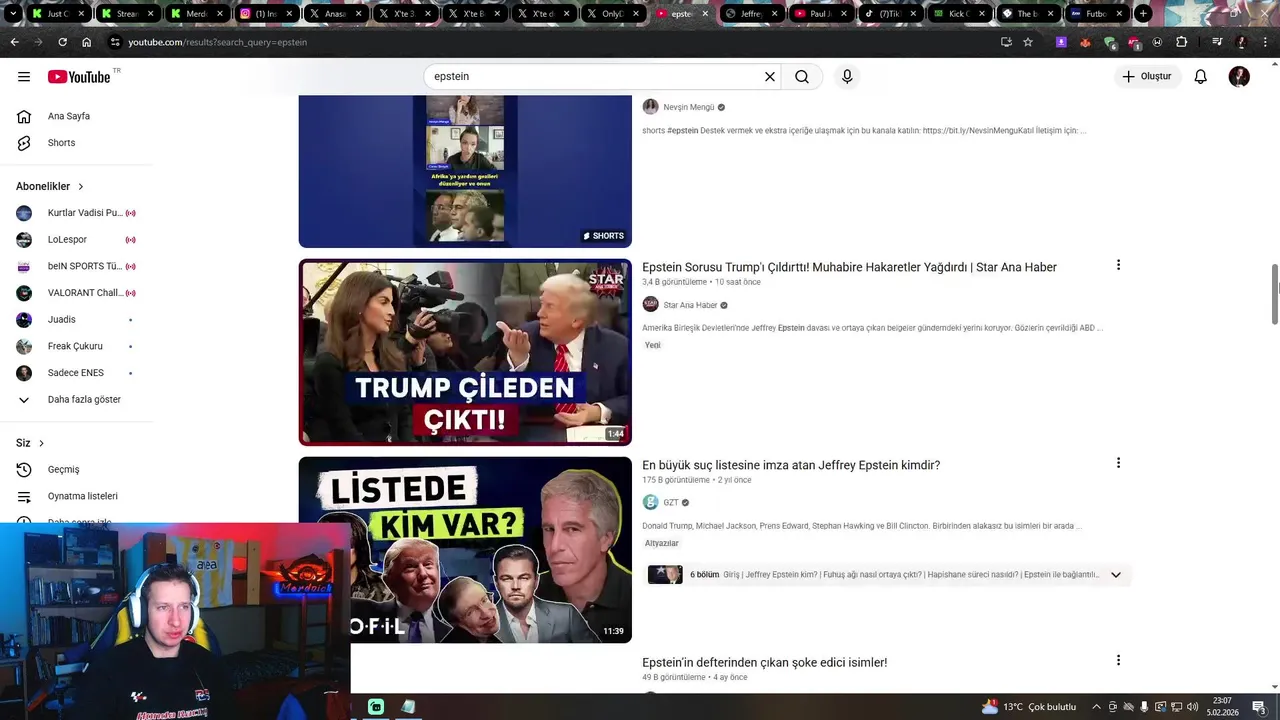
Task: Open the site information icon
Action: tap(115, 42)
